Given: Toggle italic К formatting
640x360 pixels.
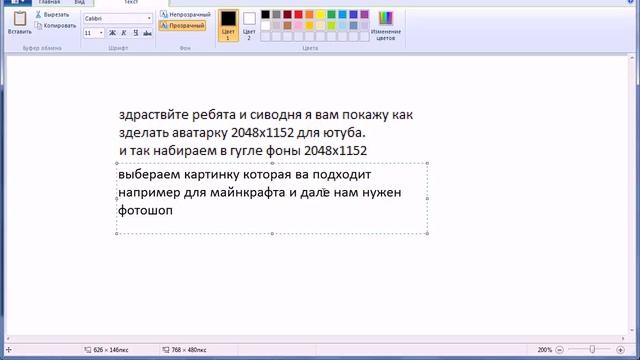Looking at the screenshot, I should coord(124,33).
